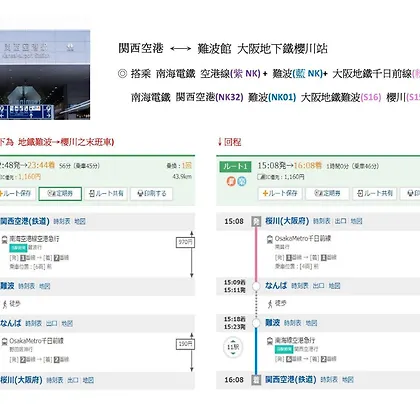420x420 pixels.
Task: Open 桜川(大阪府) station link in outbound panel
Action: tap(21, 380)
